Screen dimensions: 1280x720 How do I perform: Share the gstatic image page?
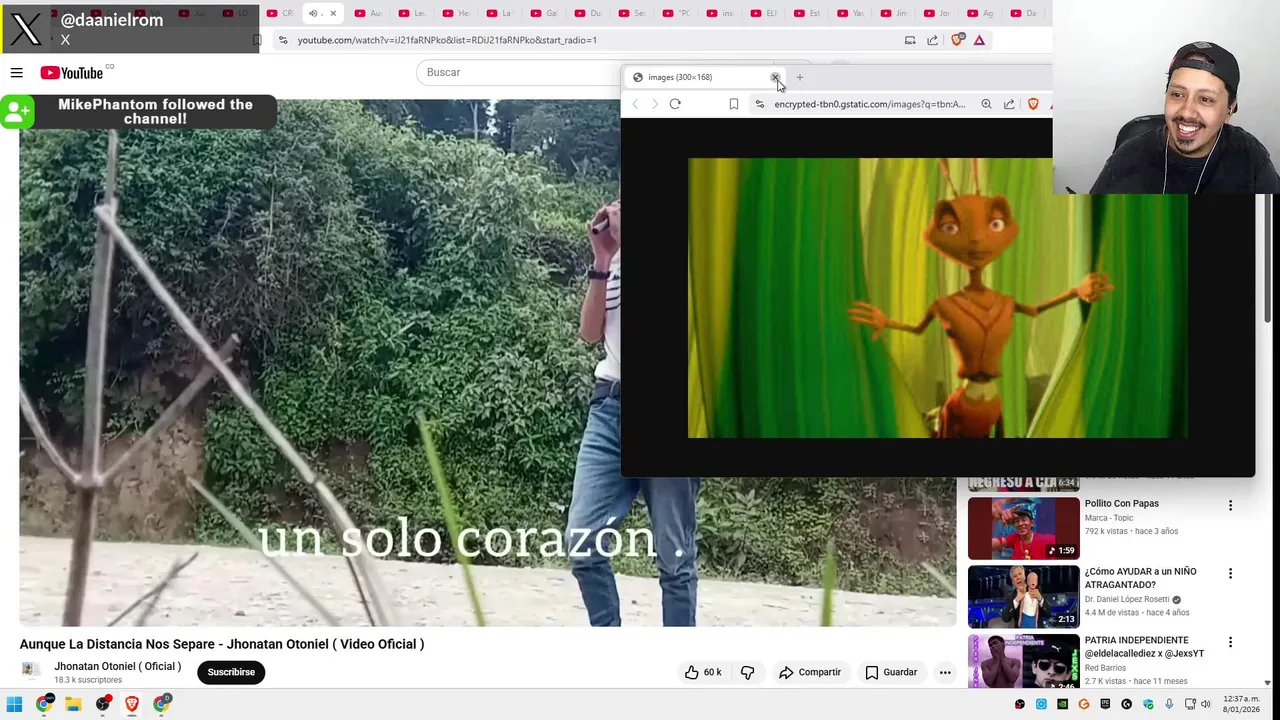pyautogui.click(x=1009, y=104)
